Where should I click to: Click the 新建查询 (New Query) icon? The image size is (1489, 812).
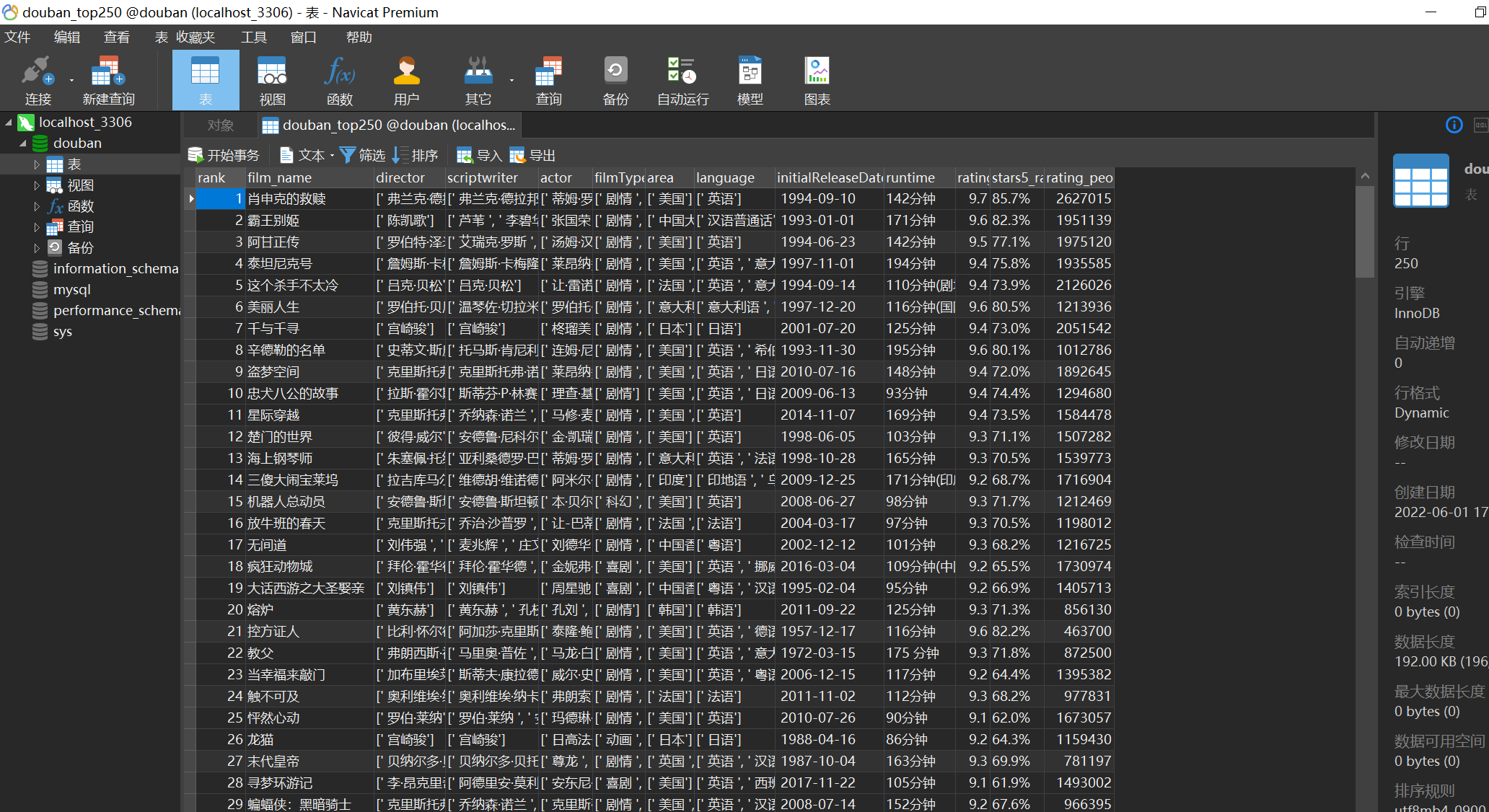point(108,81)
